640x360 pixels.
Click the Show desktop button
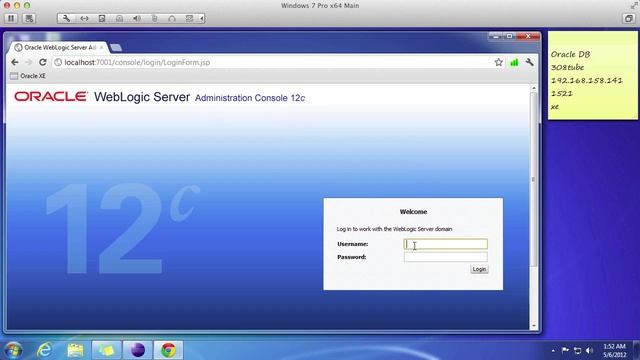pyautogui.click(x=637, y=350)
